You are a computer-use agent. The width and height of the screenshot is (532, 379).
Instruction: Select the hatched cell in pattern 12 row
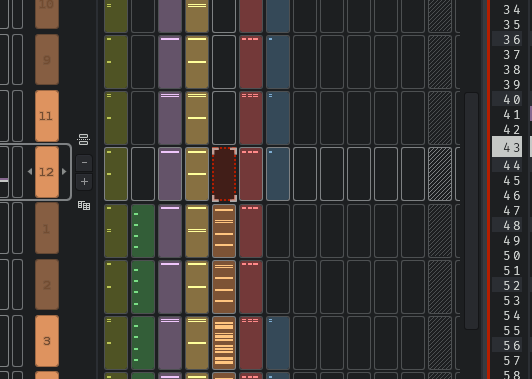tap(440, 174)
